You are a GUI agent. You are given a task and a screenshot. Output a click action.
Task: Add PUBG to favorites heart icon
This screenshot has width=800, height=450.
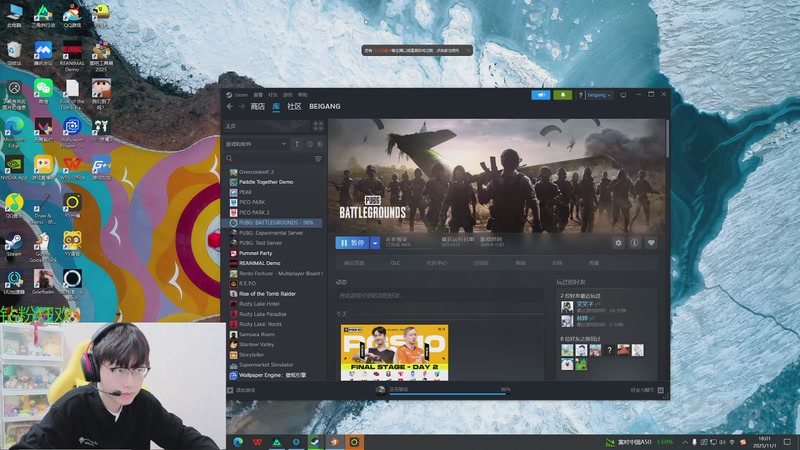tap(651, 243)
